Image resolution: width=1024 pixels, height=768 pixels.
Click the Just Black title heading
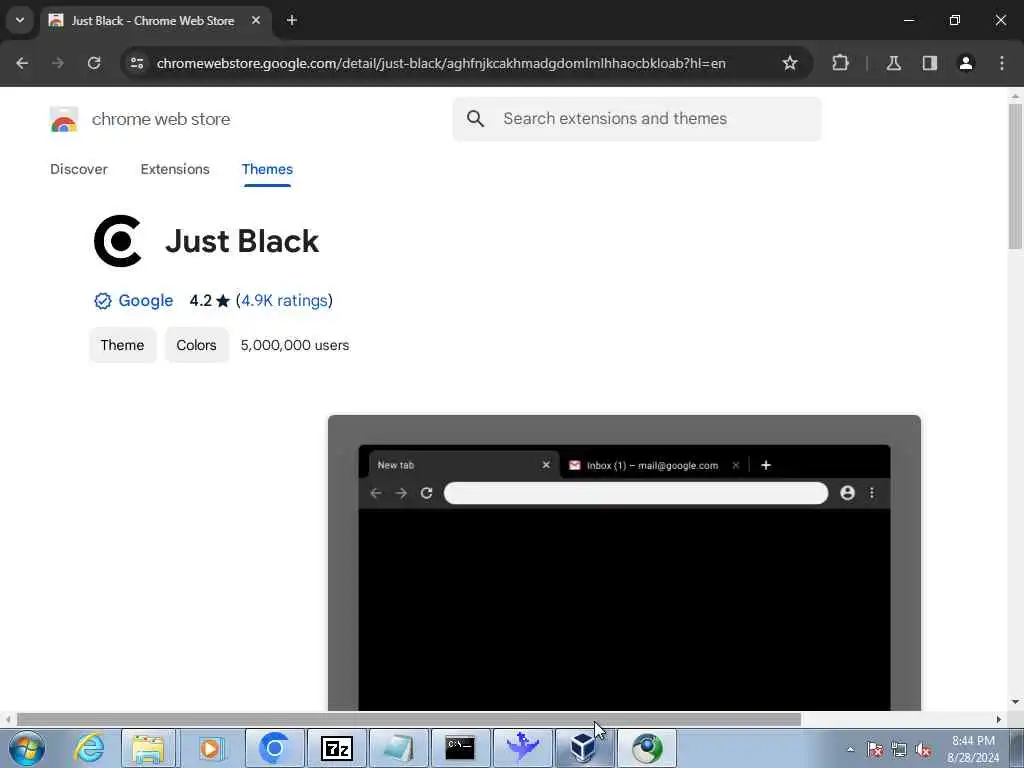(242, 241)
